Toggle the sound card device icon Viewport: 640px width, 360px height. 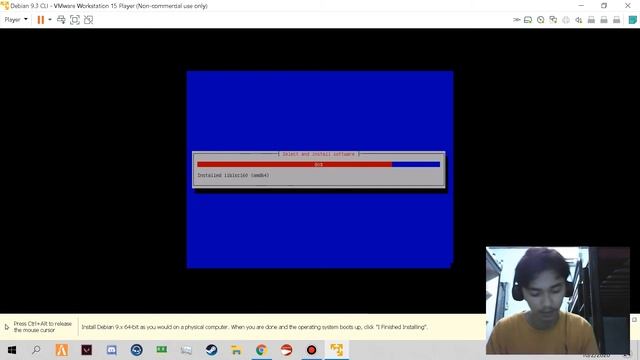578,20
